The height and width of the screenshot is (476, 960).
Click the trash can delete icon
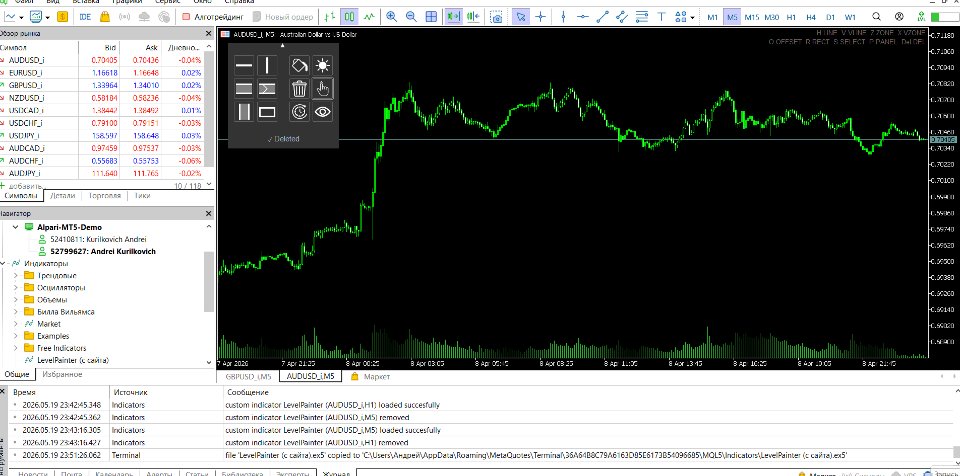[299, 89]
